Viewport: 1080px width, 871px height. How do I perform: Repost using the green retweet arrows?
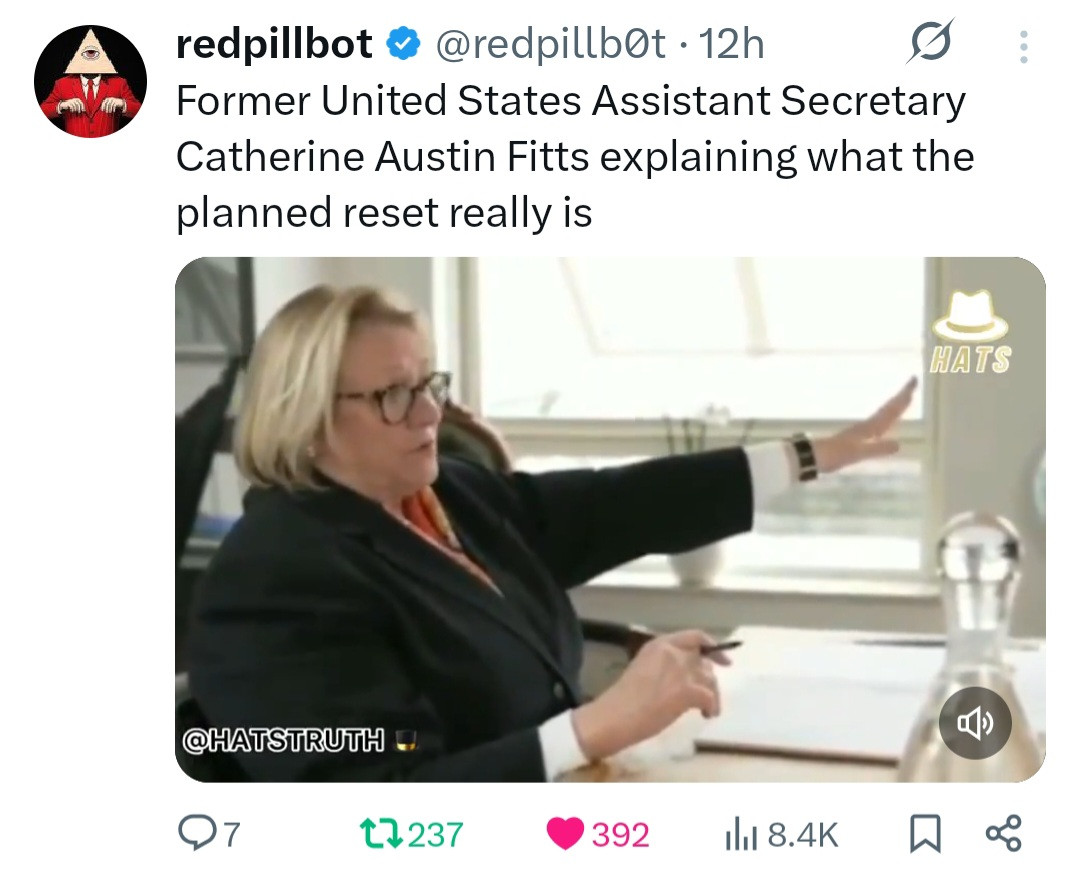point(383,834)
